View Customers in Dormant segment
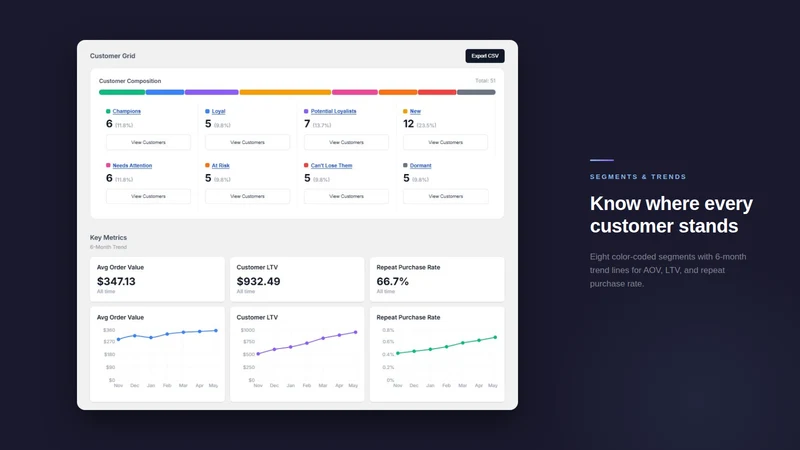This screenshot has width=800, height=450. pyautogui.click(x=445, y=196)
